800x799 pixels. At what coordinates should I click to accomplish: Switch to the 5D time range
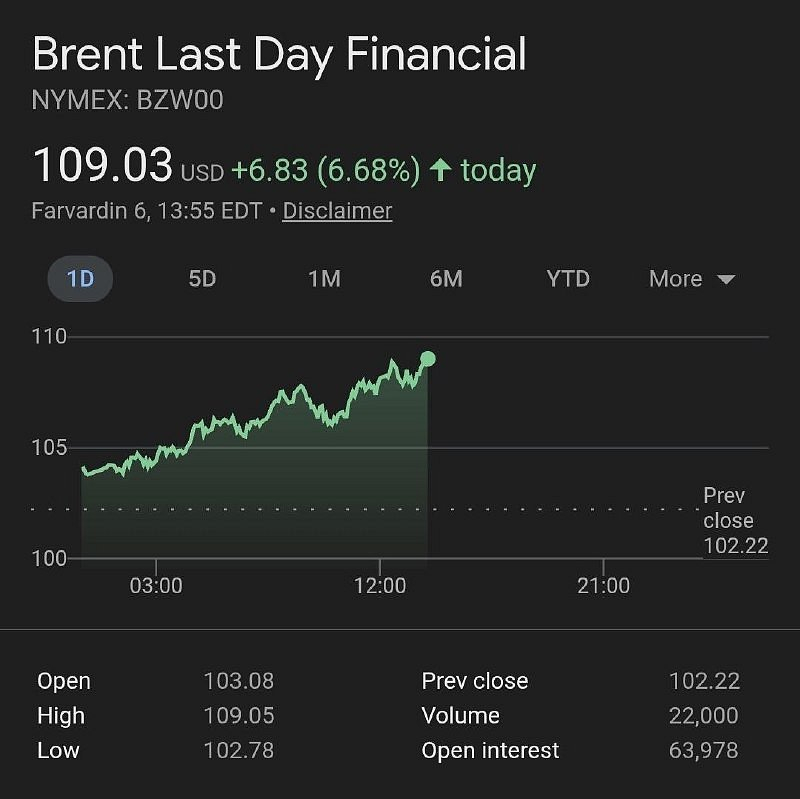(x=202, y=279)
